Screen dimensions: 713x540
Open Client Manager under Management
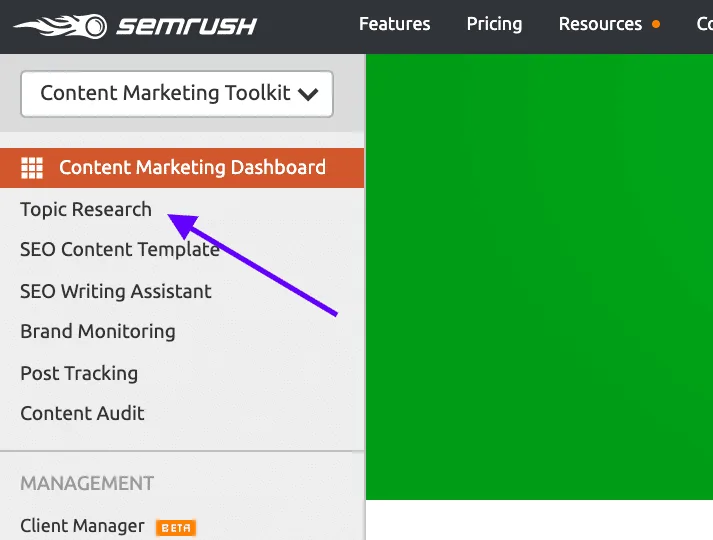(82, 526)
